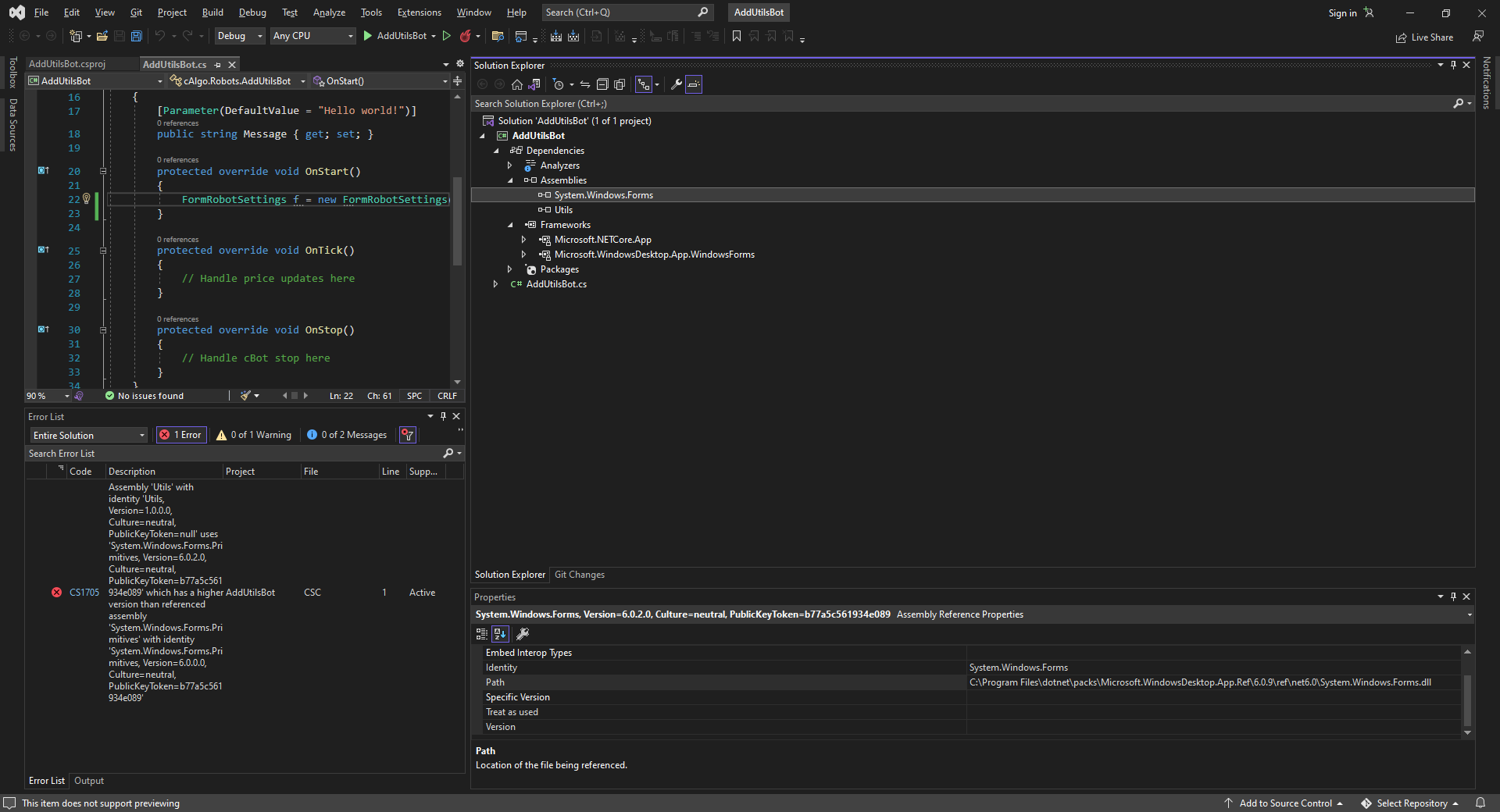Click Collapse All icon in Solution Explorer
This screenshot has height=812, width=1500.
coord(602,84)
